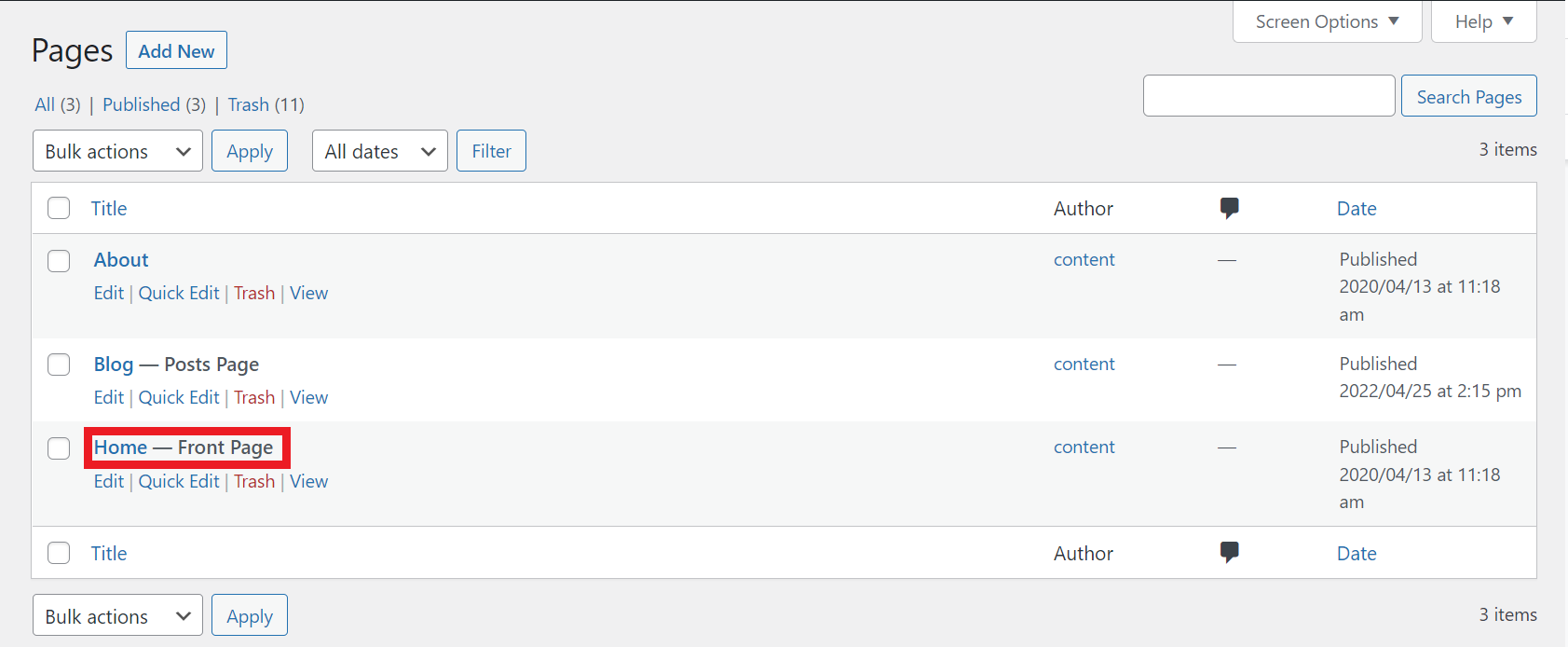Click the comments bubble icon in table header

[x=1229, y=208]
